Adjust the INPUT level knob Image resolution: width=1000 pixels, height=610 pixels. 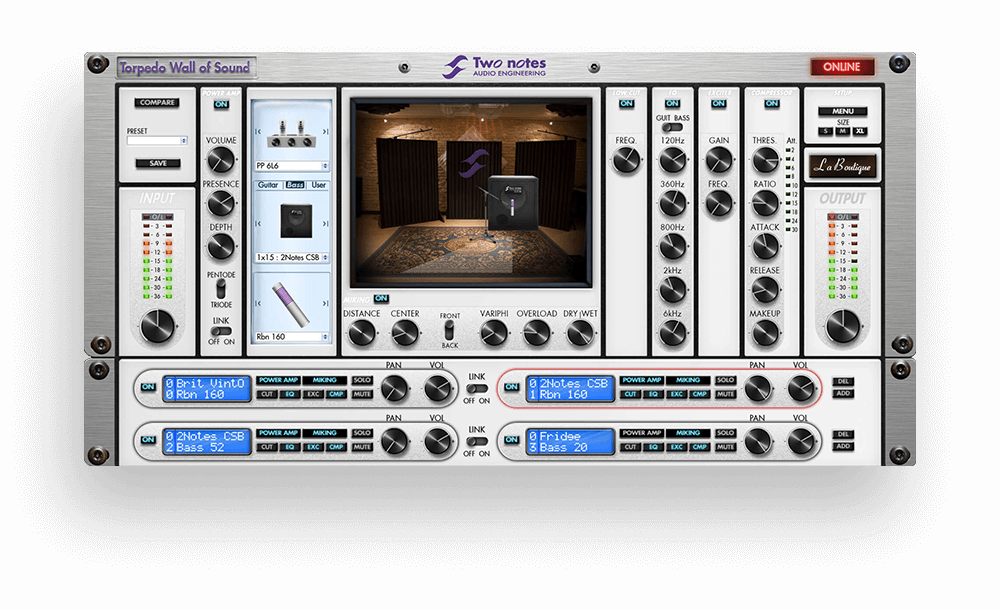(158, 326)
